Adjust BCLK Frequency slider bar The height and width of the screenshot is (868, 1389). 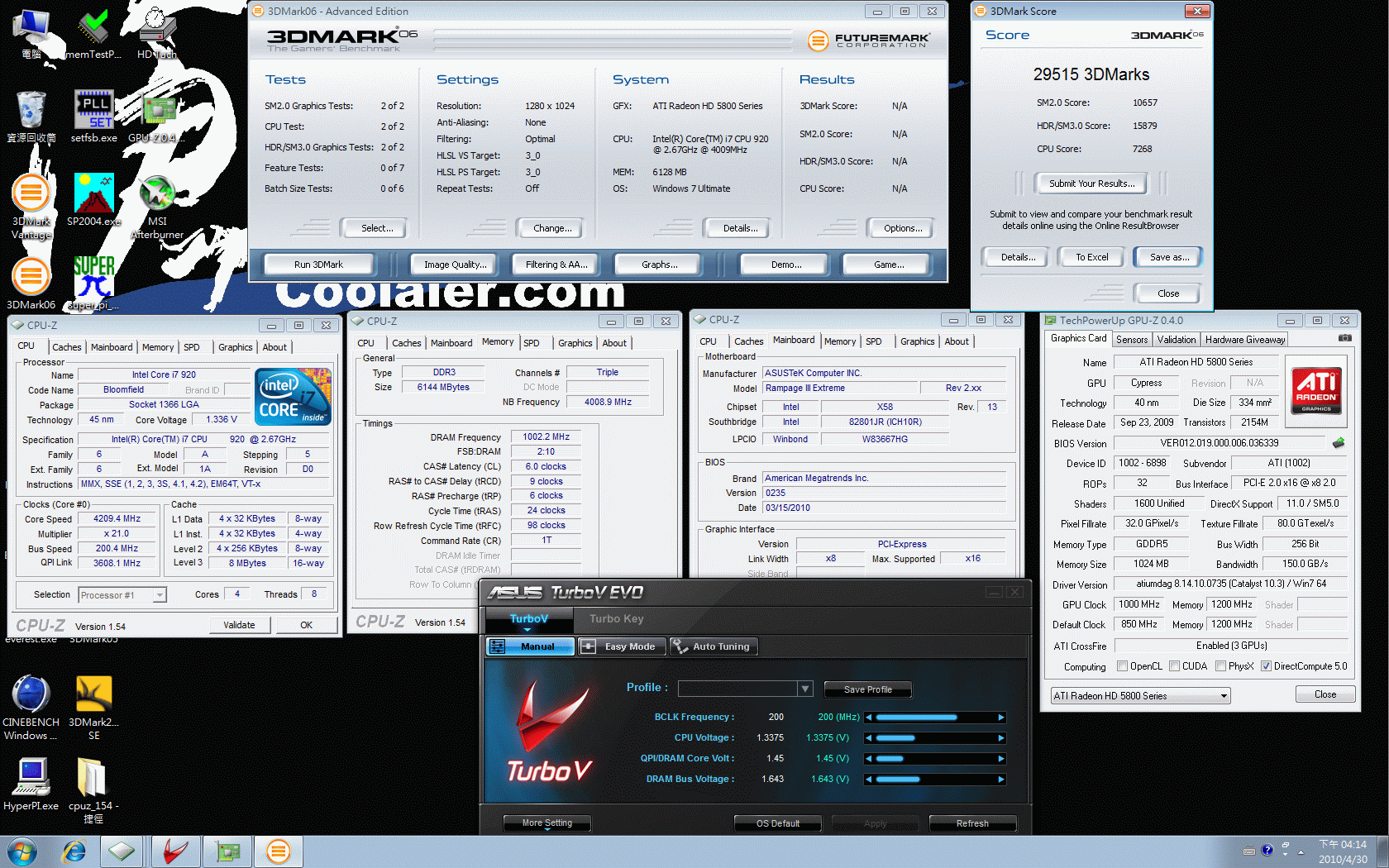point(935,718)
